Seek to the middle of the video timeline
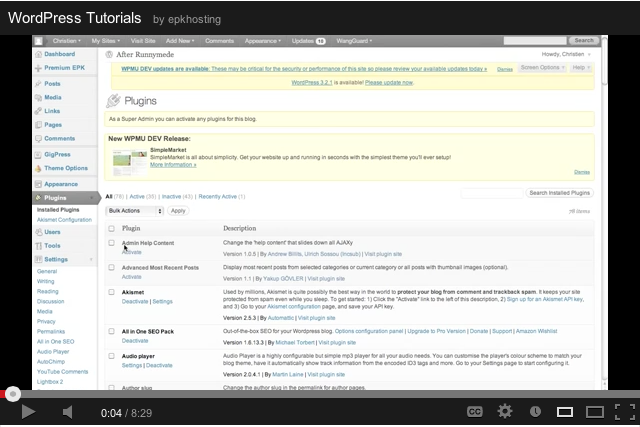The image size is (640, 427). pos(320,394)
